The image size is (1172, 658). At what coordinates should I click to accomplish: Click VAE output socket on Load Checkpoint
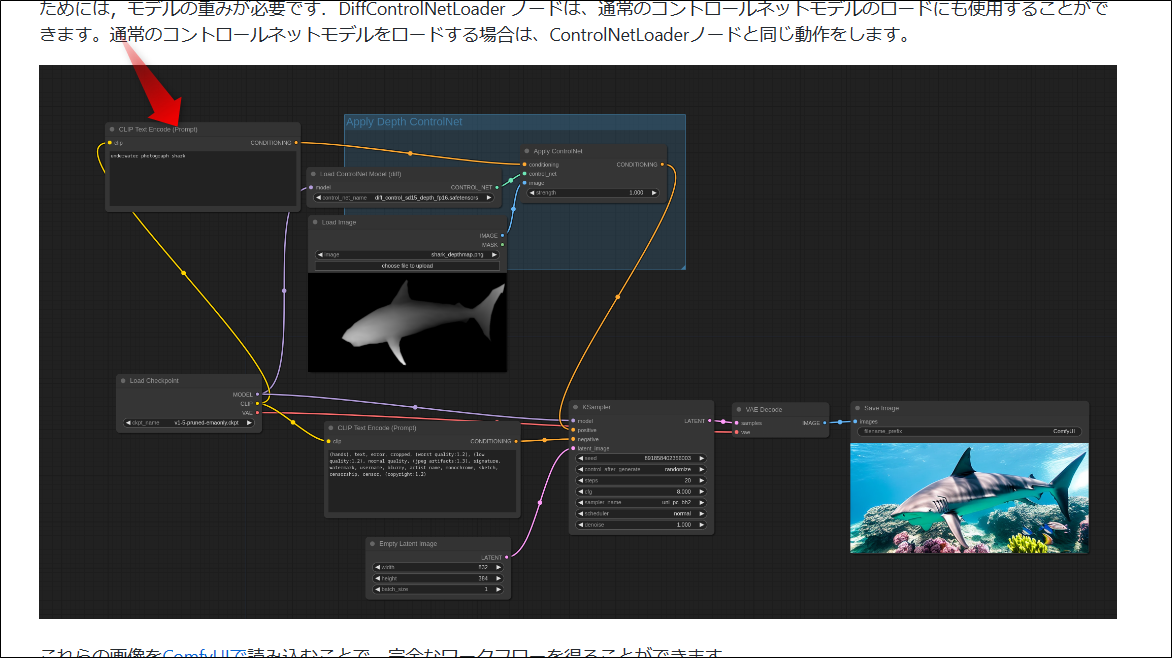[258, 413]
